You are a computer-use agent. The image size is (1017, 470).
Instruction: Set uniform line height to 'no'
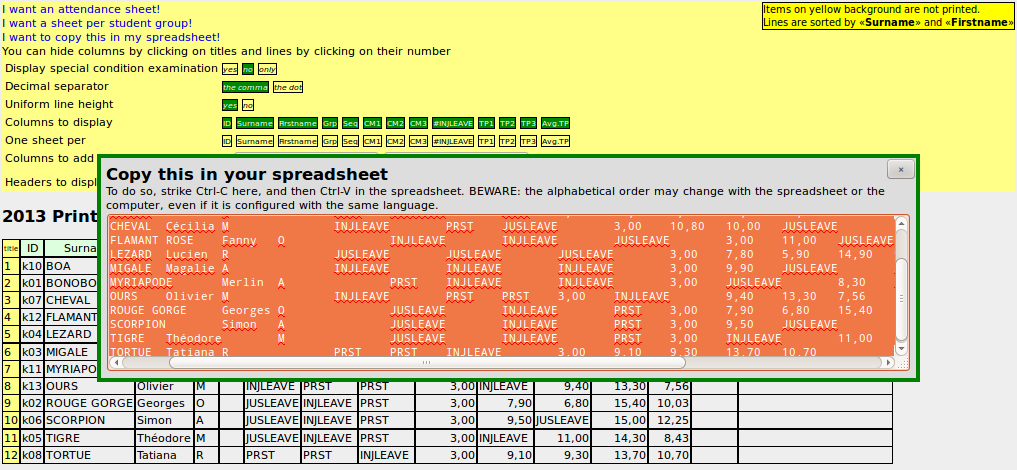pos(247,105)
